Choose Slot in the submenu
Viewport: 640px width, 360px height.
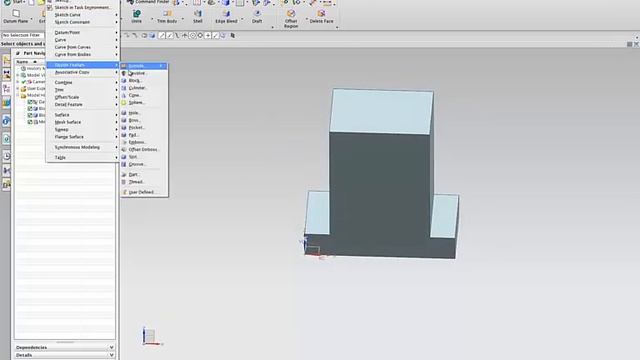click(x=144, y=157)
